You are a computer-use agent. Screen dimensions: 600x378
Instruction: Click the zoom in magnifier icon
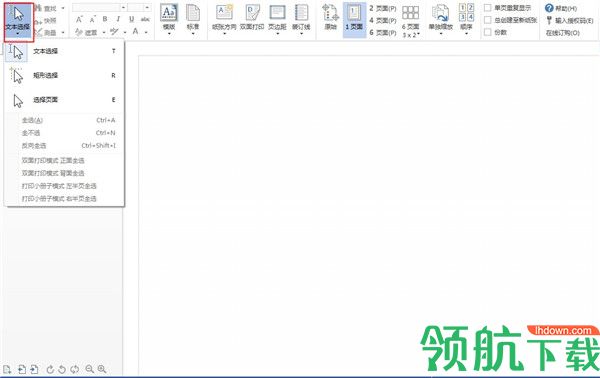pos(102,369)
